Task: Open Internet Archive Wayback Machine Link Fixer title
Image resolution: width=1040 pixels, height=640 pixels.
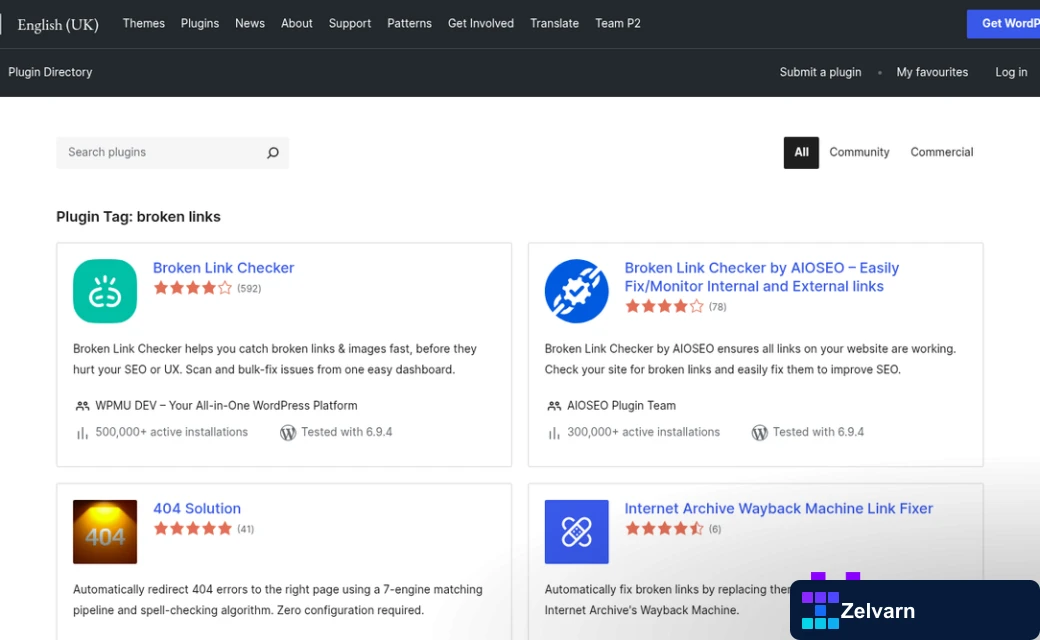Action: click(779, 509)
